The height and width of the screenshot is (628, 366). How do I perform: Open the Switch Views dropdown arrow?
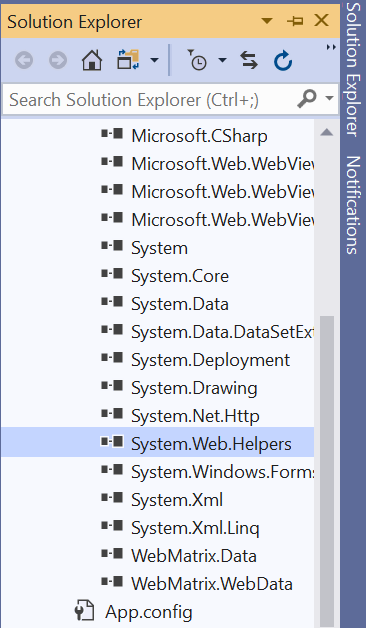(154, 60)
